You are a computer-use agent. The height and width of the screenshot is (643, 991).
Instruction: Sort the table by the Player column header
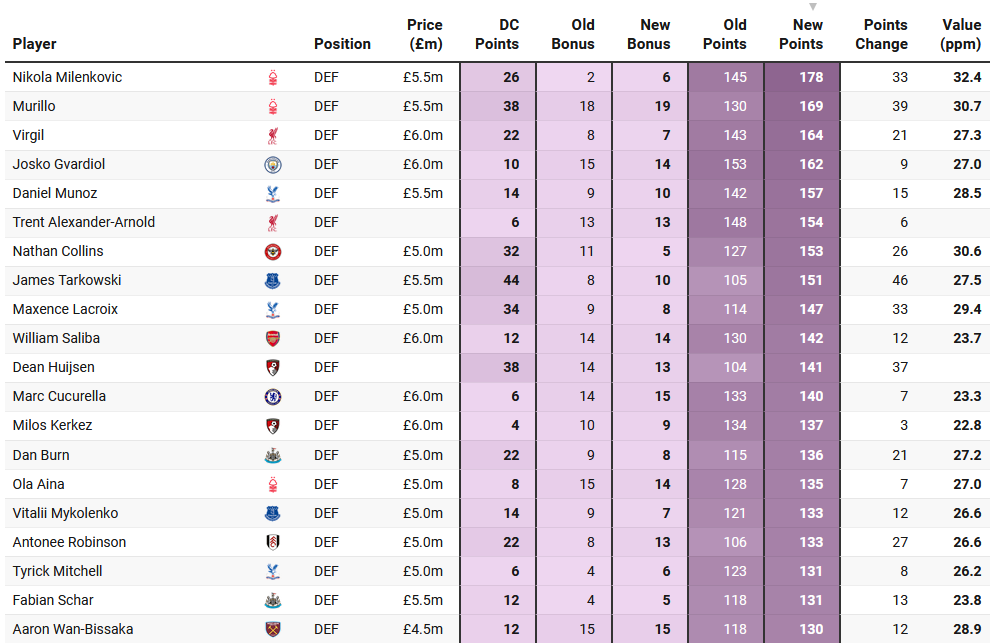[35, 44]
